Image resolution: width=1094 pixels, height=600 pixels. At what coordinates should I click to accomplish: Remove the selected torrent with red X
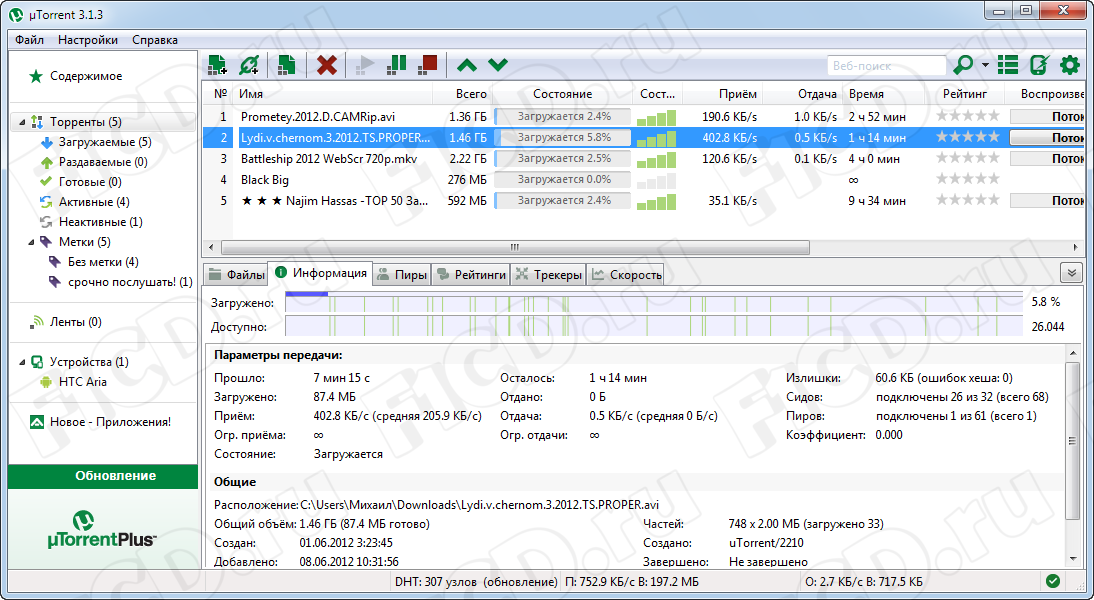coord(327,65)
